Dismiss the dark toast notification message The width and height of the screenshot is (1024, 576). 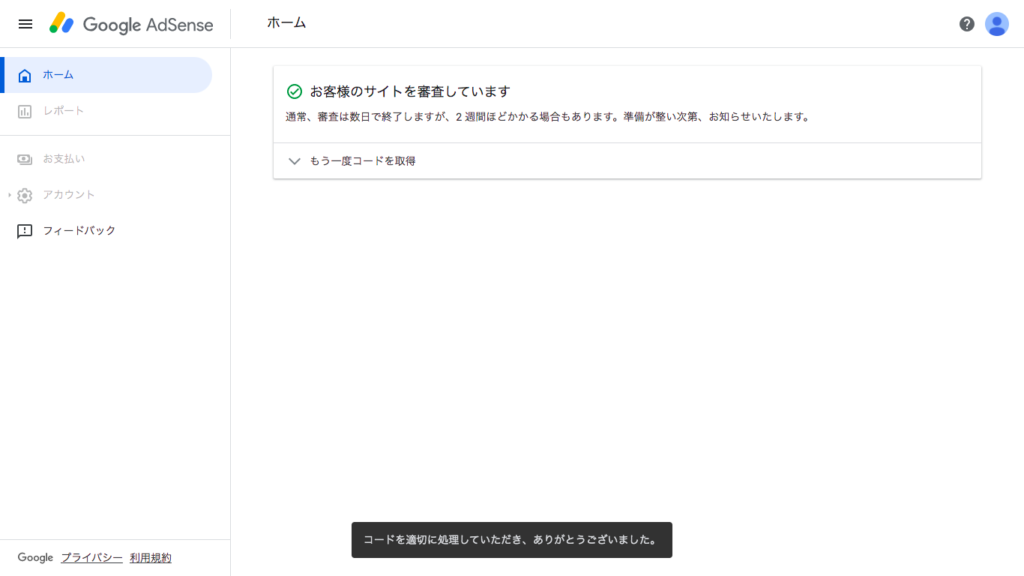pos(511,539)
